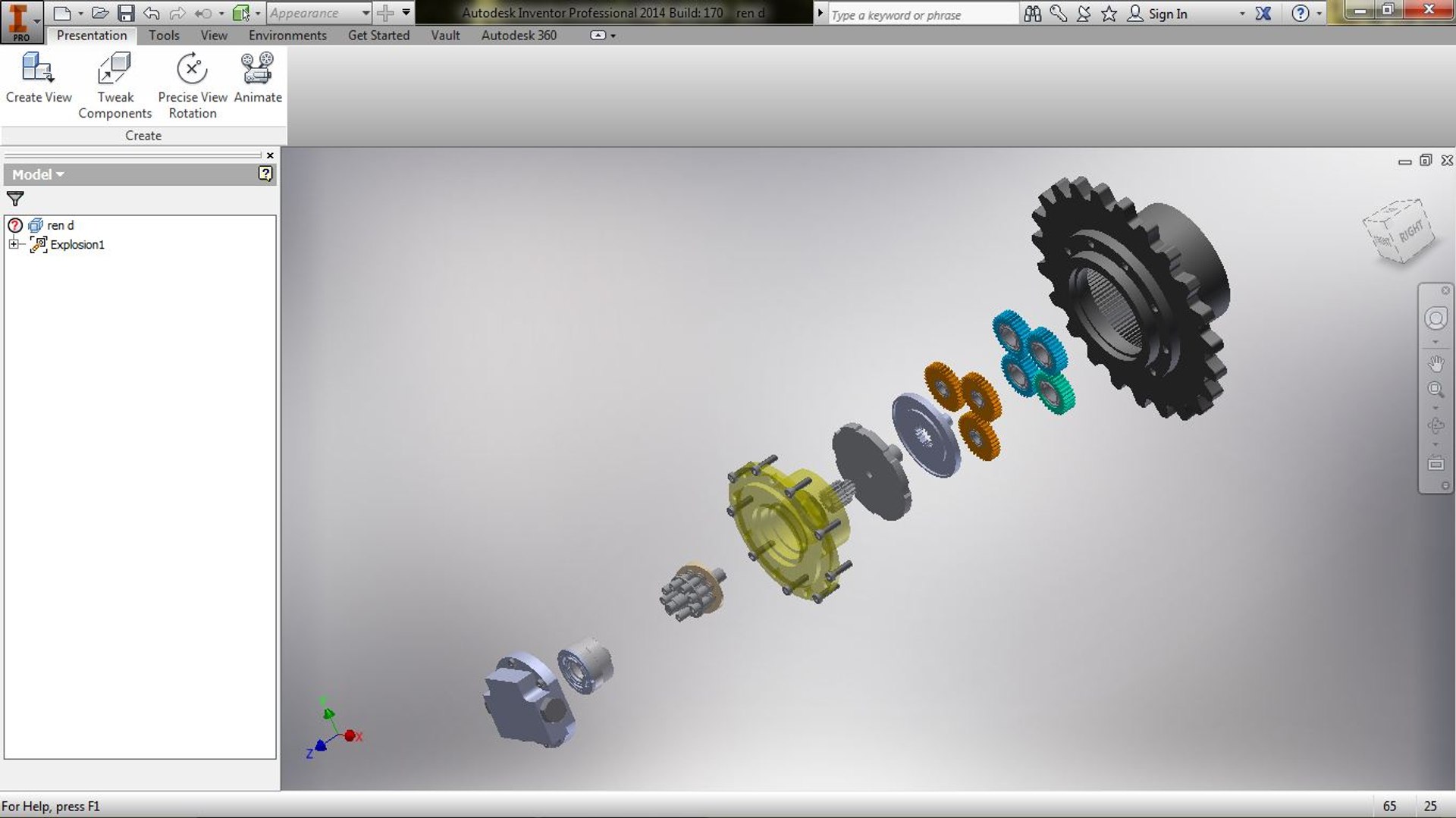1456x818 pixels.
Task: Click the RIGHT face of the ViewCube
Action: click(1411, 230)
